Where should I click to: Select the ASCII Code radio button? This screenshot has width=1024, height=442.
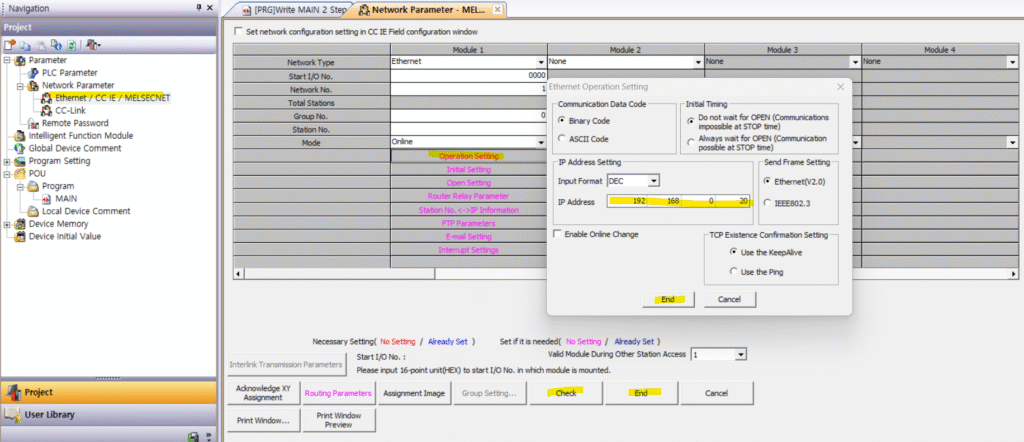562,138
